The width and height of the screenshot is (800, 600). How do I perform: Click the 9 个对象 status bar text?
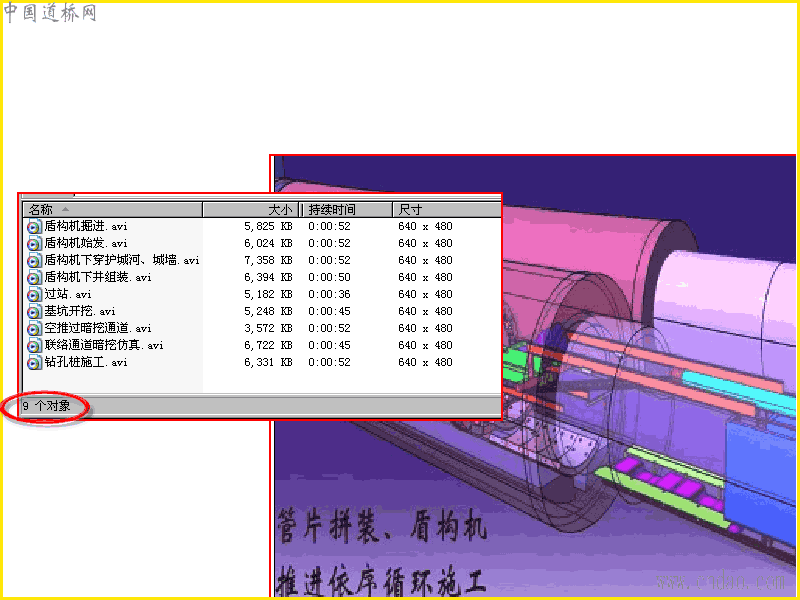click(46, 406)
